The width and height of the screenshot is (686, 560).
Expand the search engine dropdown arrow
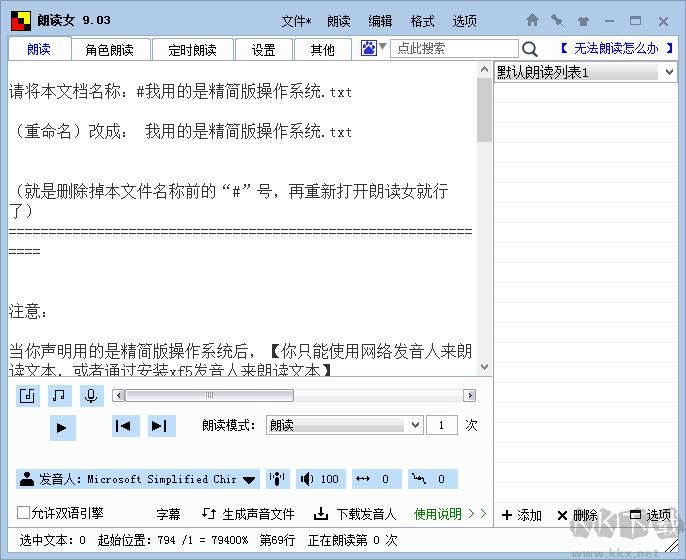(382, 46)
